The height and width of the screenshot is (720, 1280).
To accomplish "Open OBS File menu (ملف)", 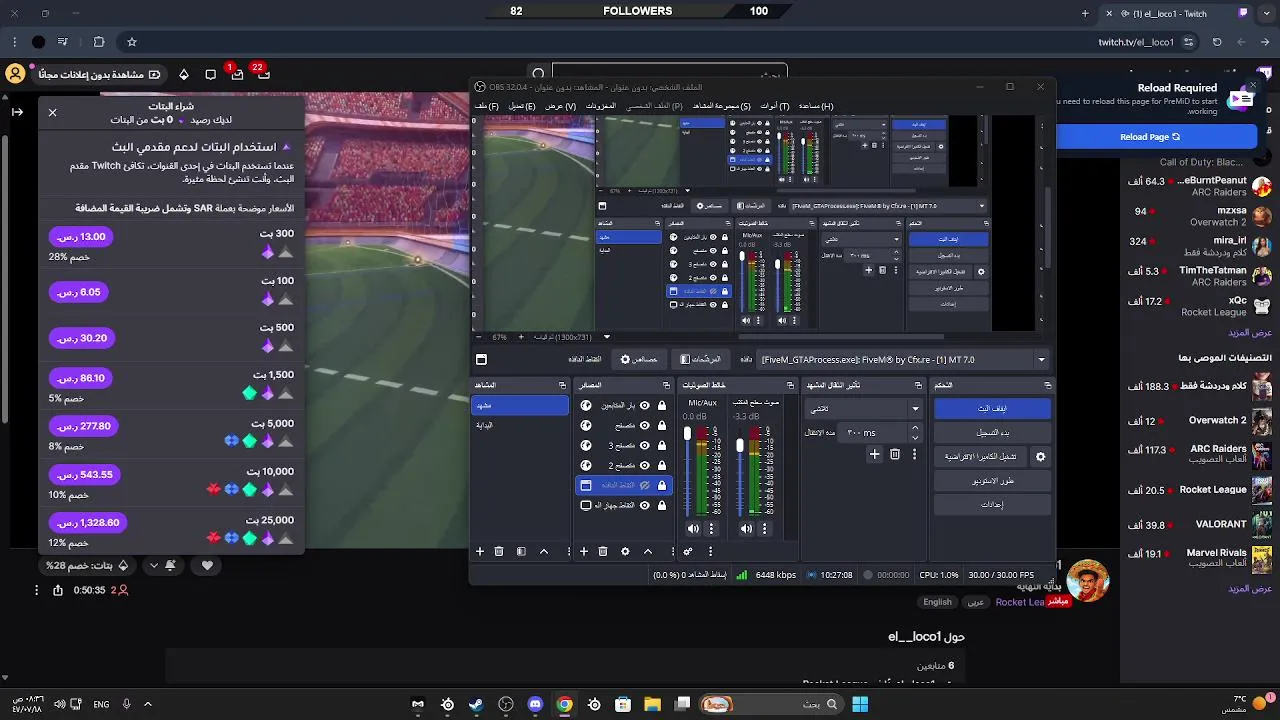I will click(x=486, y=106).
